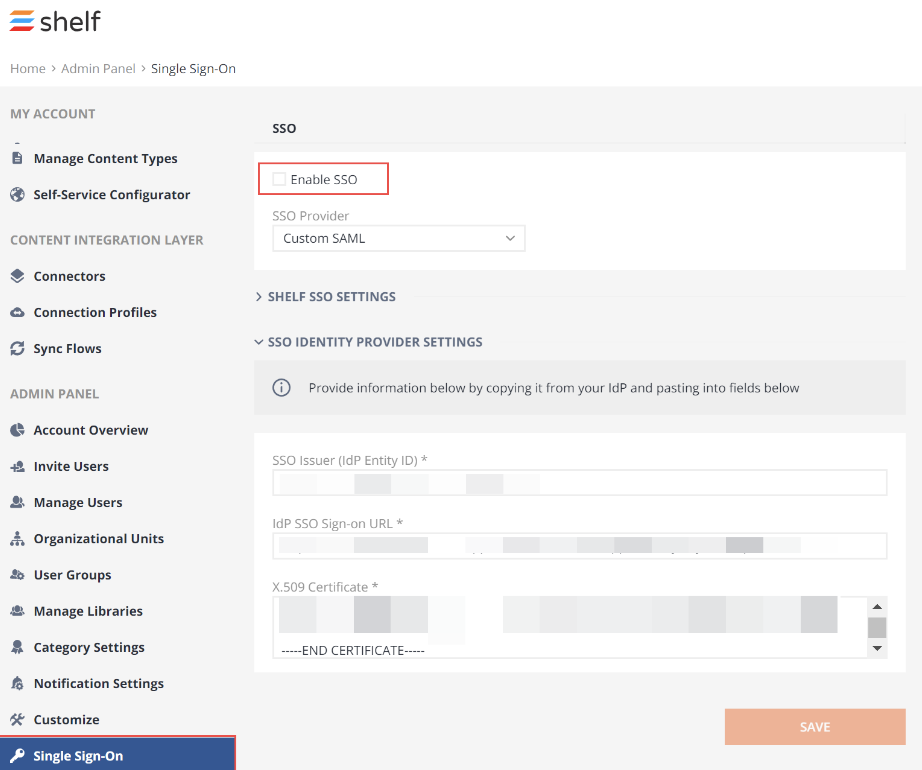This screenshot has height=770, width=922.
Task: Click the SSO Provider label
Action: [x=310, y=216]
